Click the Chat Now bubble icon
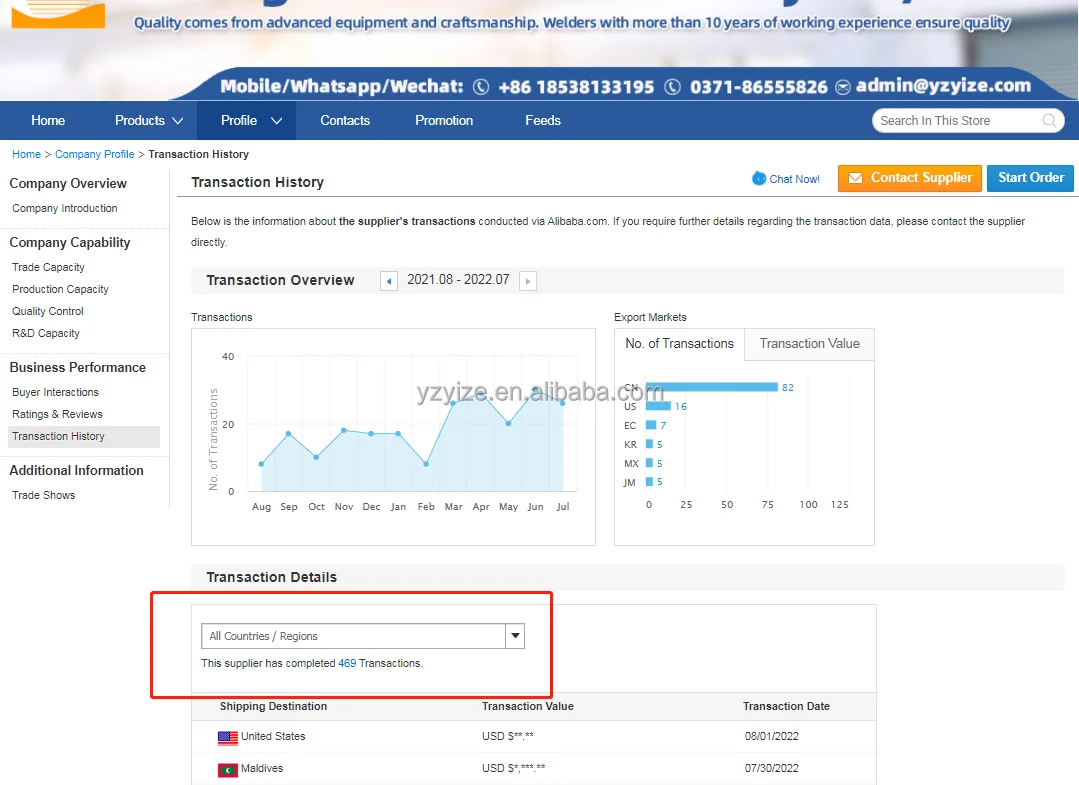The image size is (1079, 785). (759, 178)
